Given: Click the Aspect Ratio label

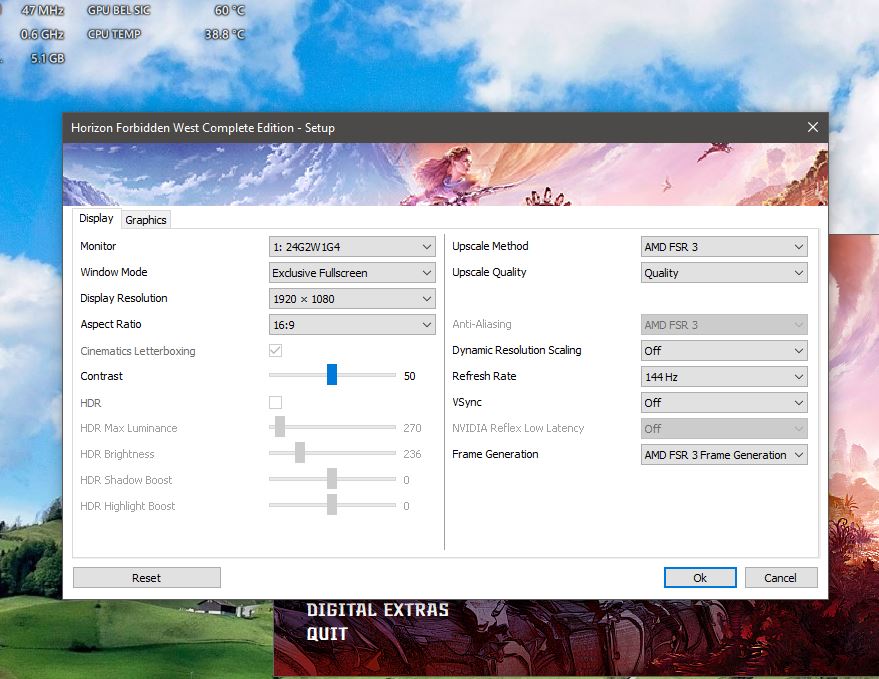Looking at the screenshot, I should 111,324.
